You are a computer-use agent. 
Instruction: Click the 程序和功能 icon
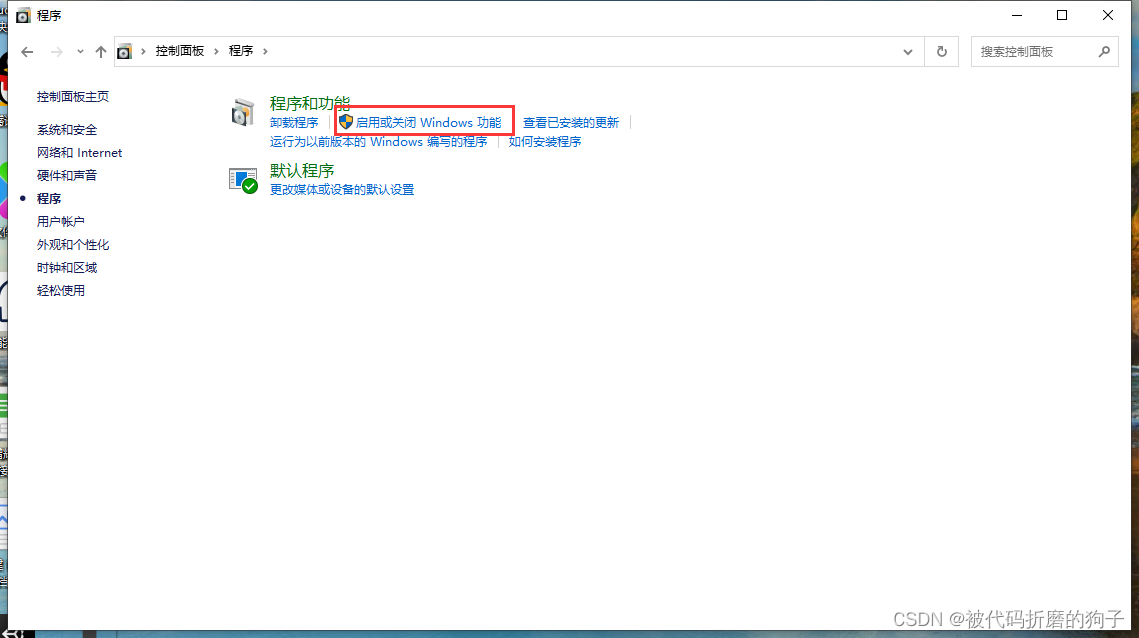click(x=243, y=113)
